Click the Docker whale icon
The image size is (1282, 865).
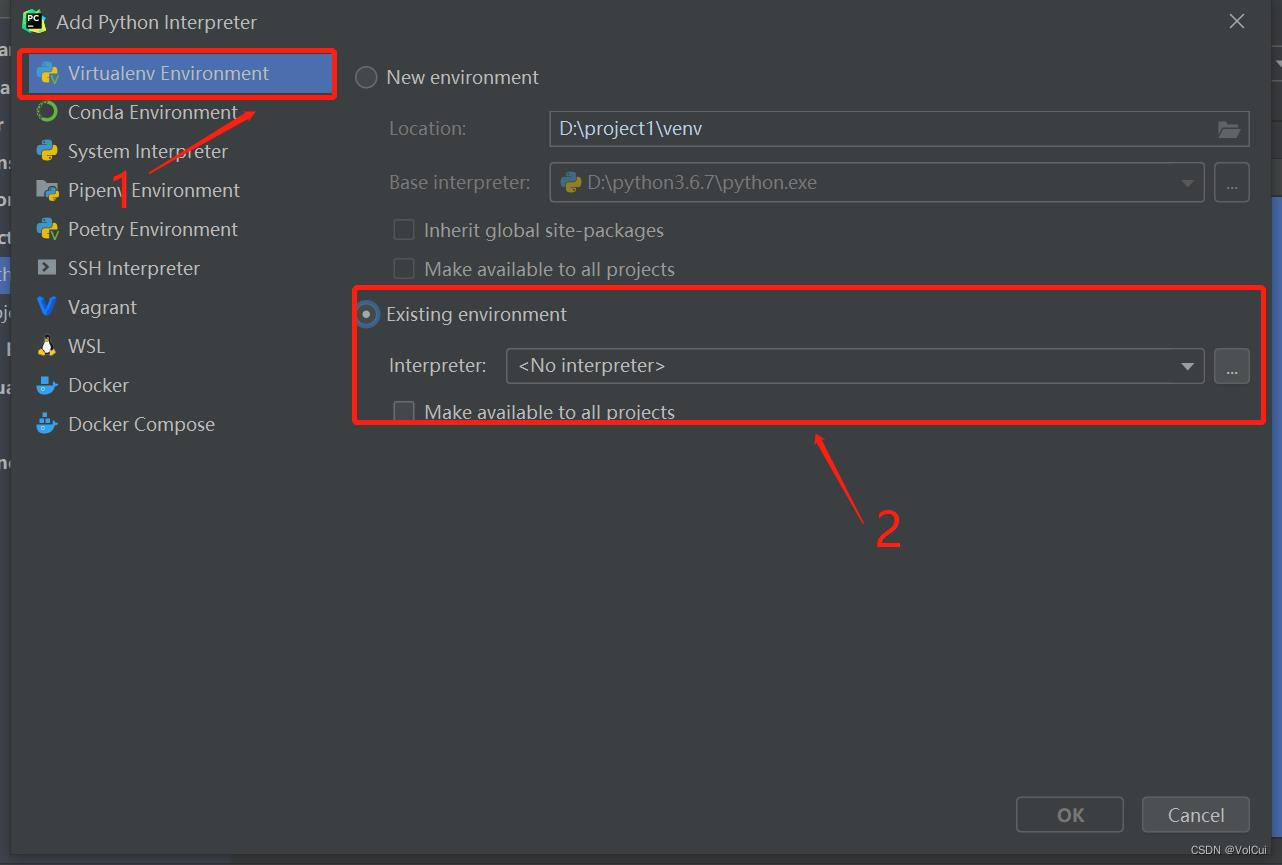point(47,385)
